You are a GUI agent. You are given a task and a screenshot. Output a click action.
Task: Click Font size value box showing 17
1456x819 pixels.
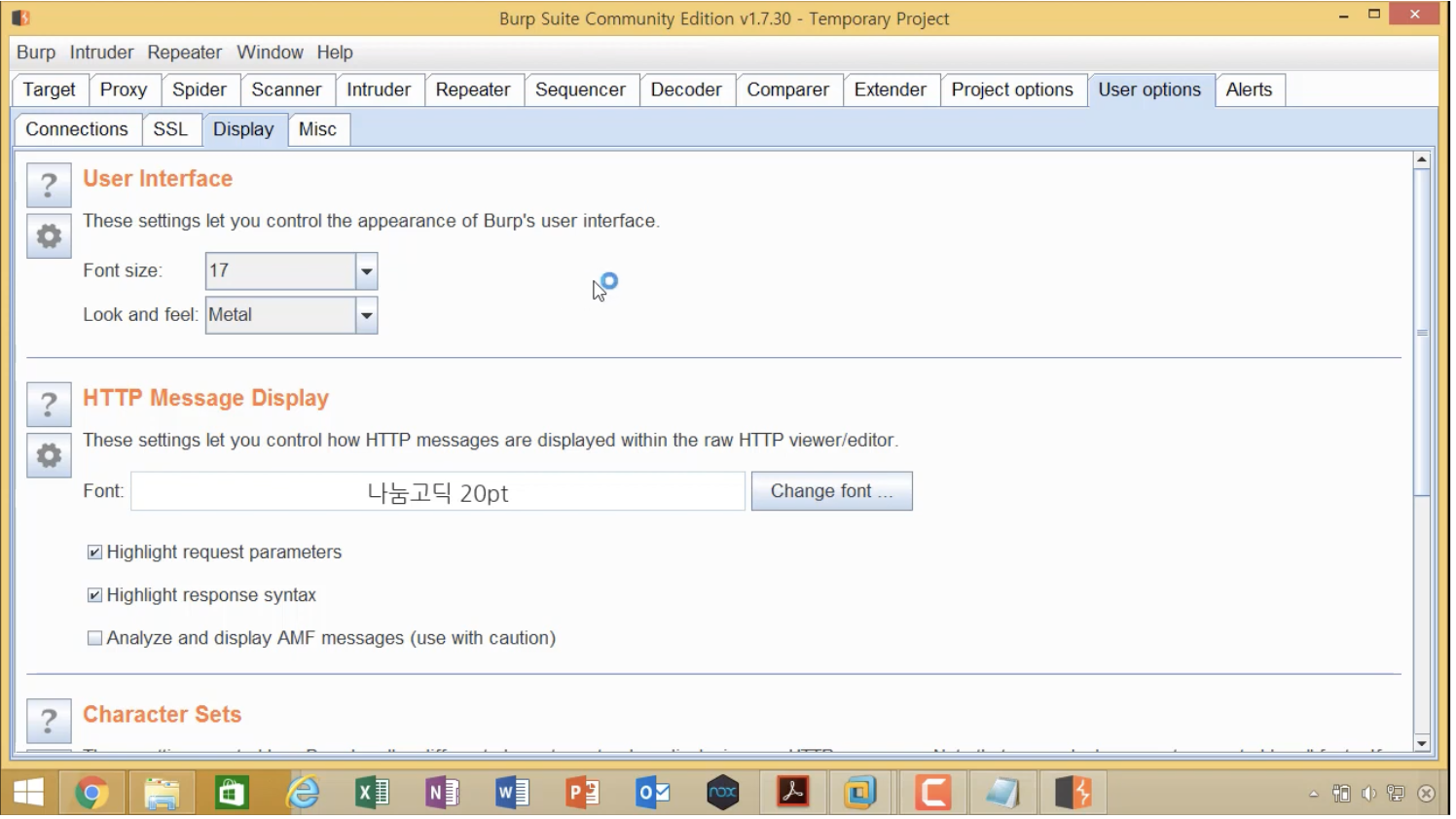point(280,271)
